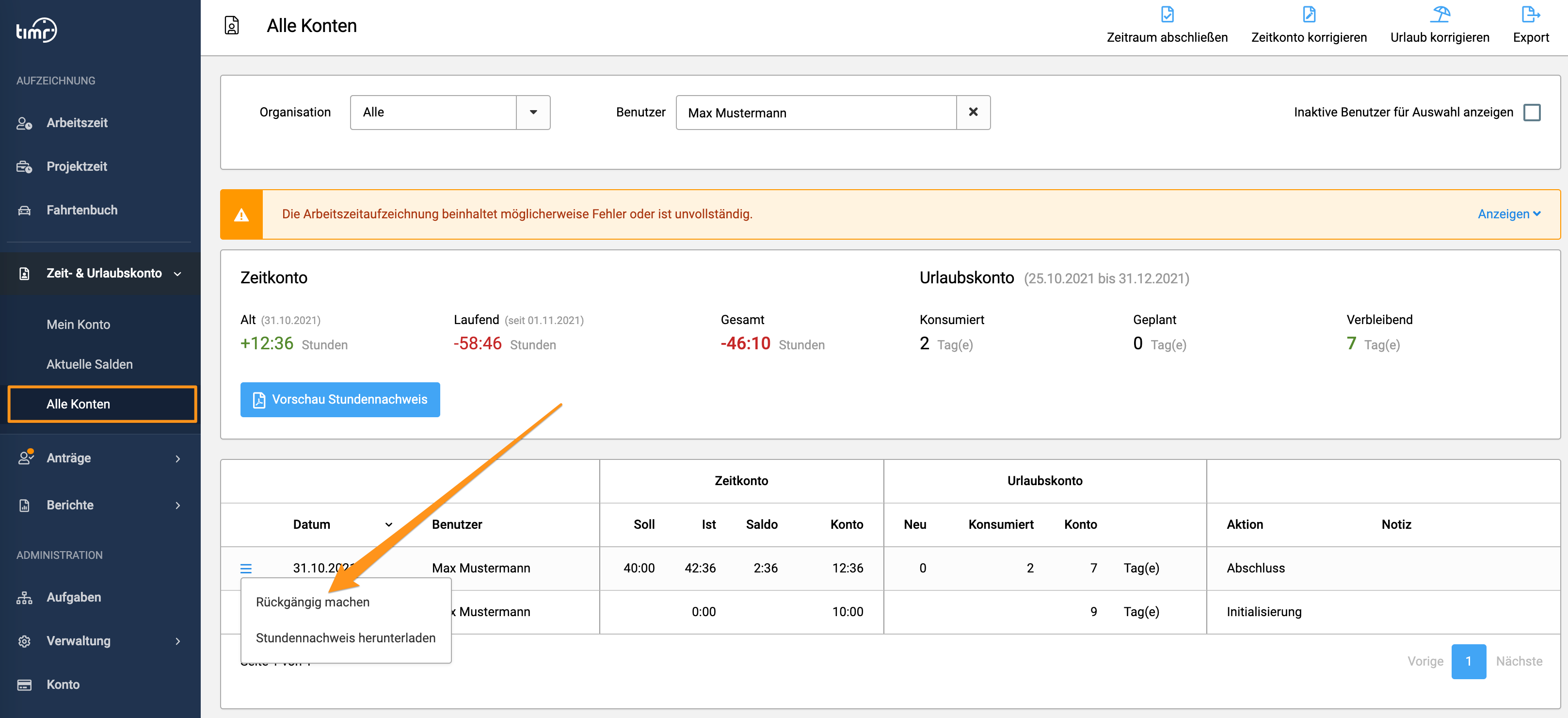
Task: Click the Organisation Alle combo box
Action: point(450,112)
